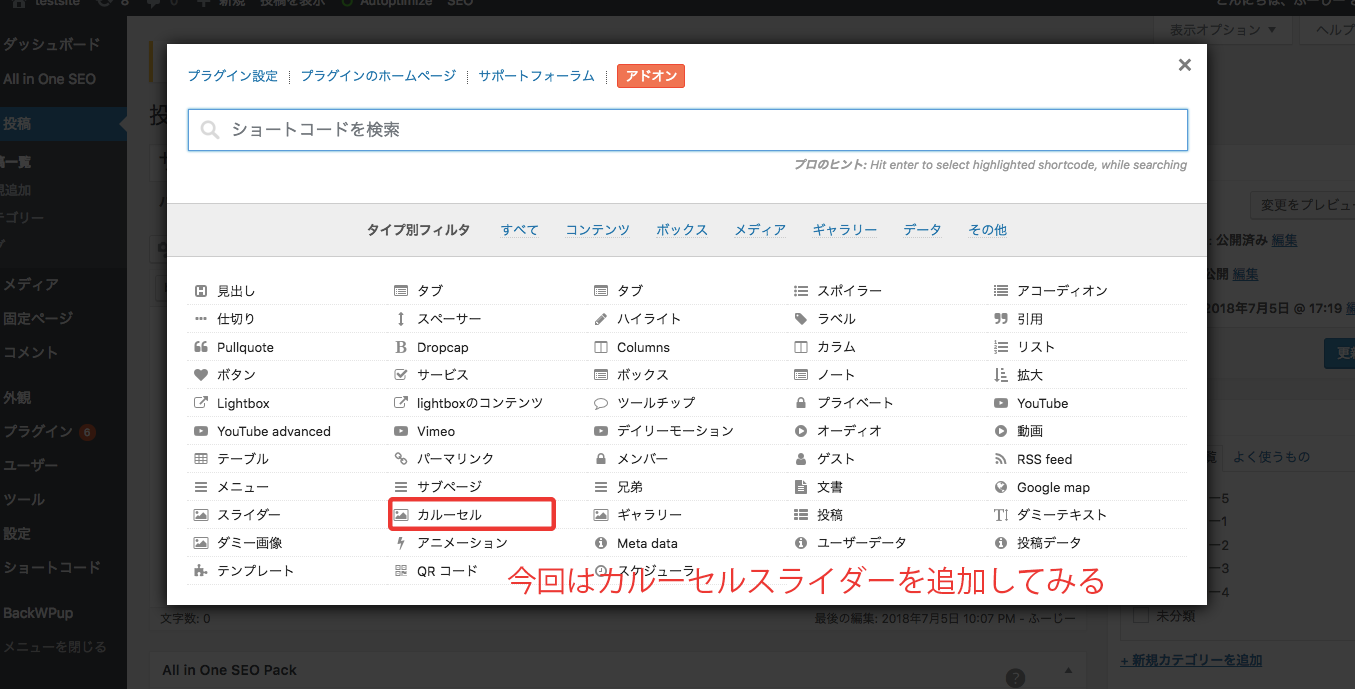Image resolution: width=1355 pixels, height=689 pixels.
Task: Click the カルーセル carousel shortcode icon
Action: [401, 515]
